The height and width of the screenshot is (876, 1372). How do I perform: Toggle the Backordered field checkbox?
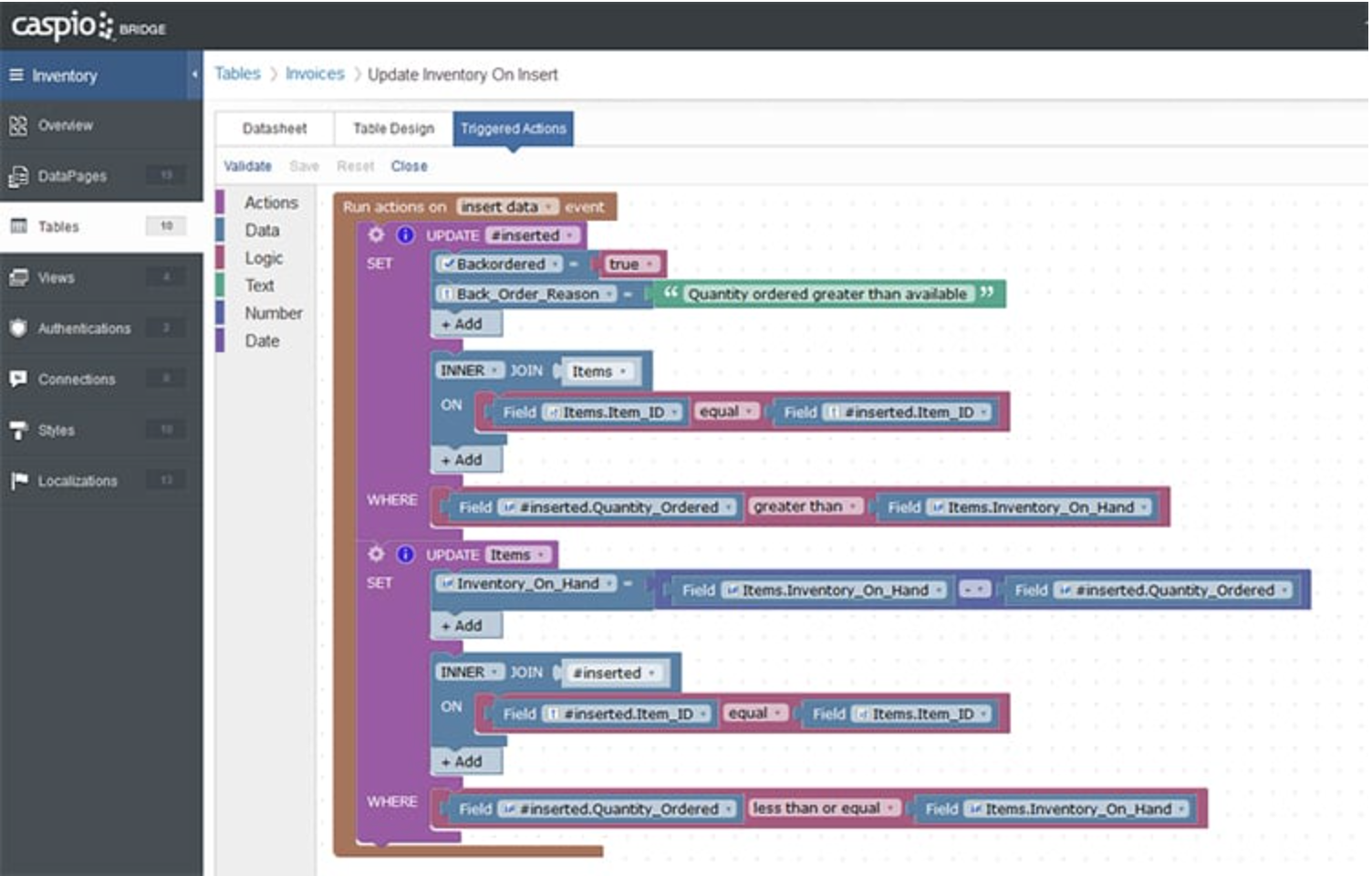[x=447, y=265]
